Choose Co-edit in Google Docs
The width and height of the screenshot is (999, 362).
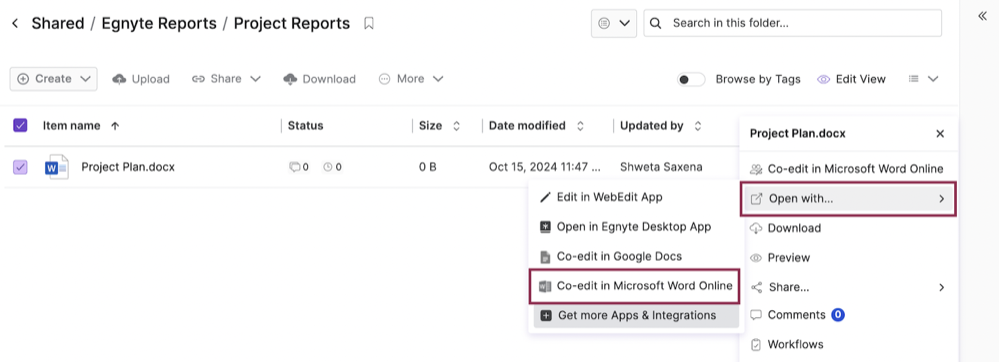[610, 257]
